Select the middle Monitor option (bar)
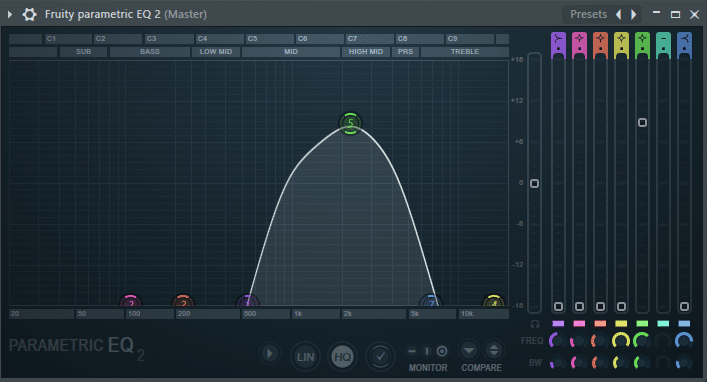 coord(427,351)
